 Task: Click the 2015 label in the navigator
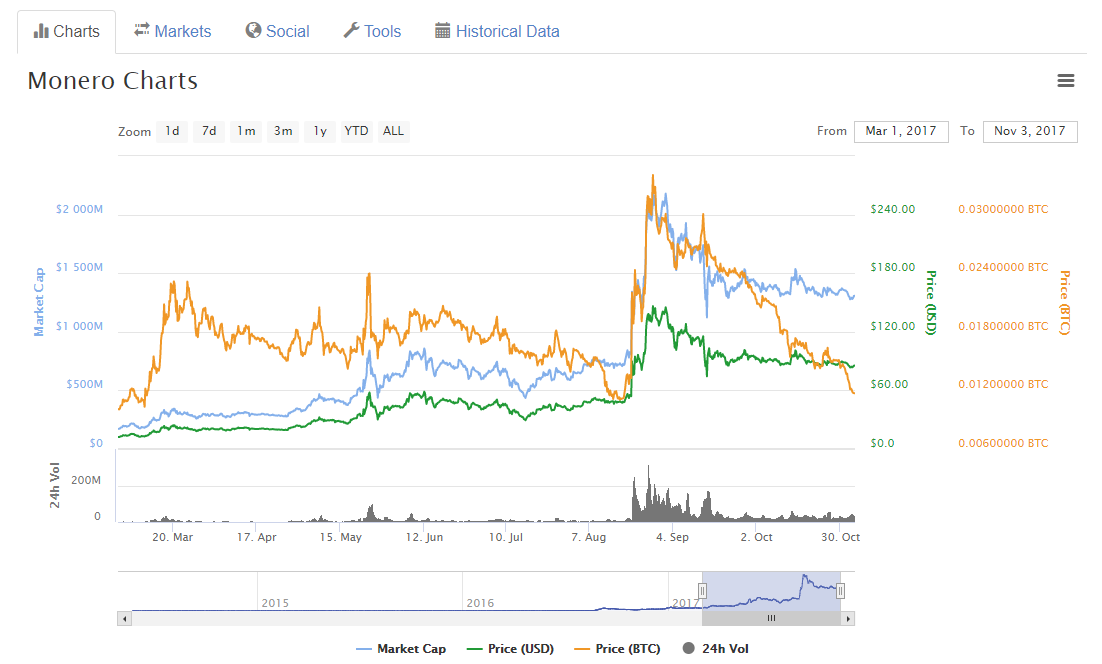[x=275, y=604]
